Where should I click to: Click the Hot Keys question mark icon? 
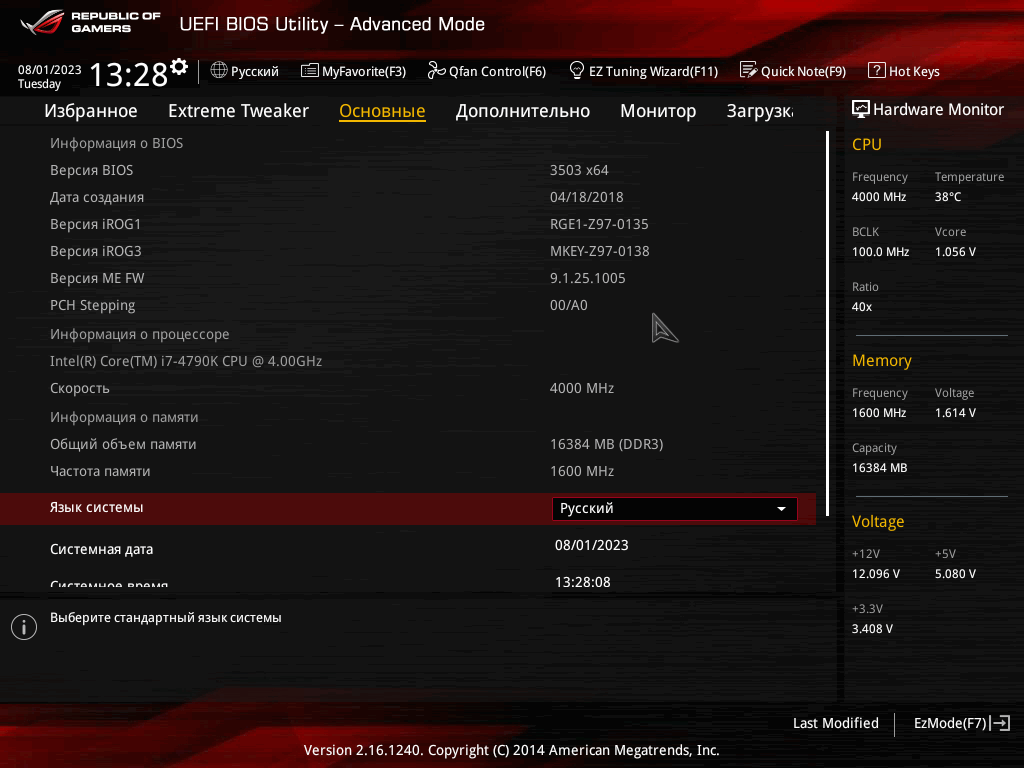(x=876, y=70)
